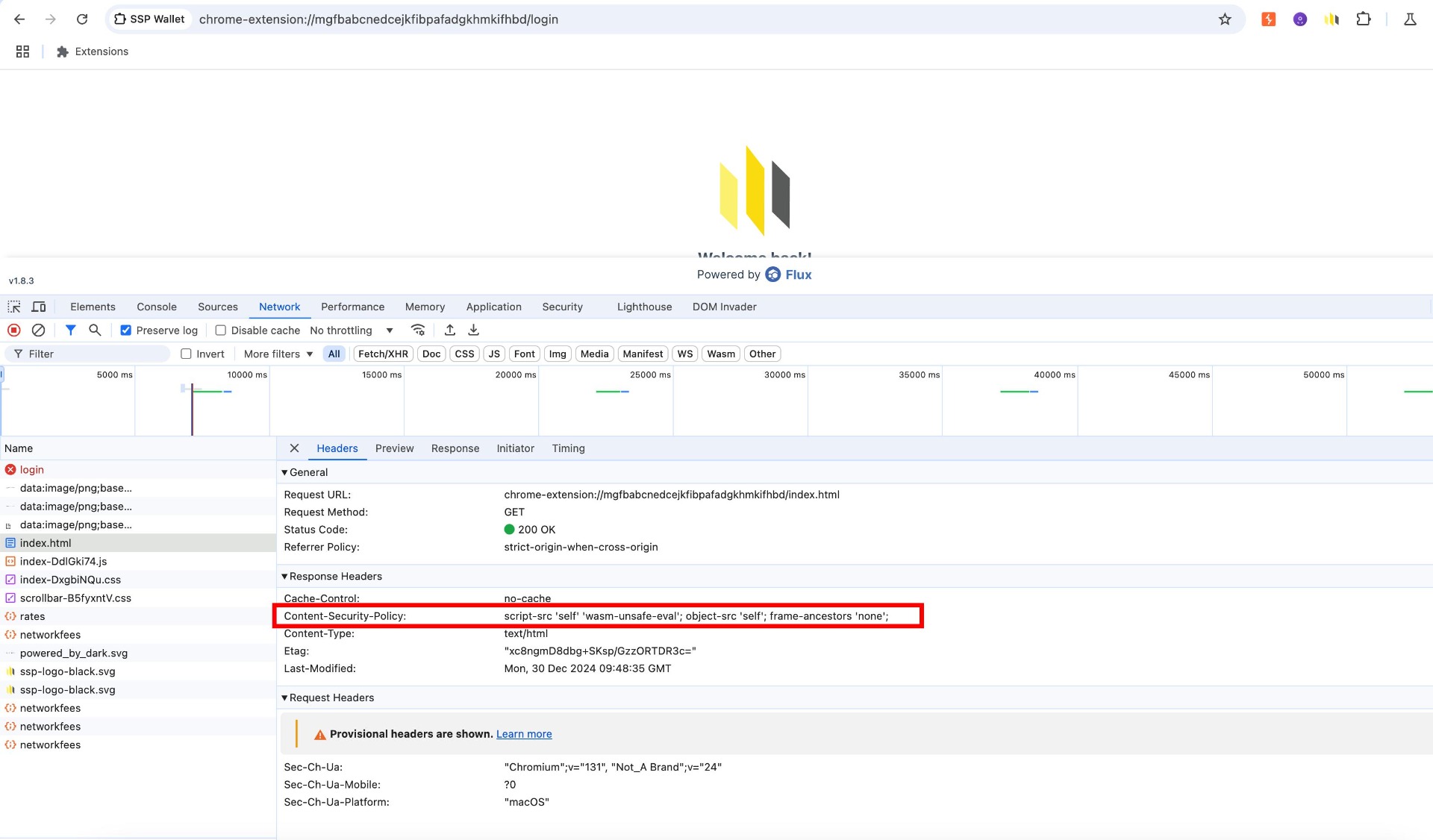Screen dimensions: 1433x840
Task: Switch to the request Response tab
Action: tap(455, 448)
